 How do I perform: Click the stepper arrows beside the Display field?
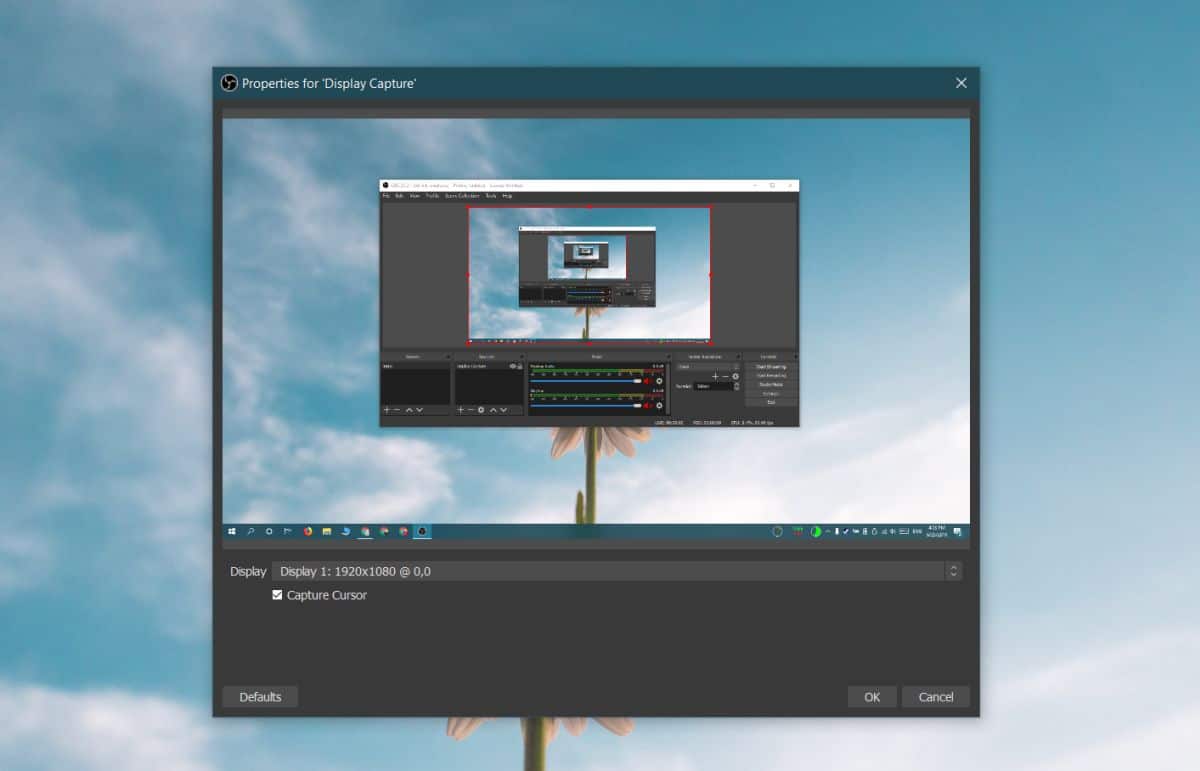tap(952, 571)
